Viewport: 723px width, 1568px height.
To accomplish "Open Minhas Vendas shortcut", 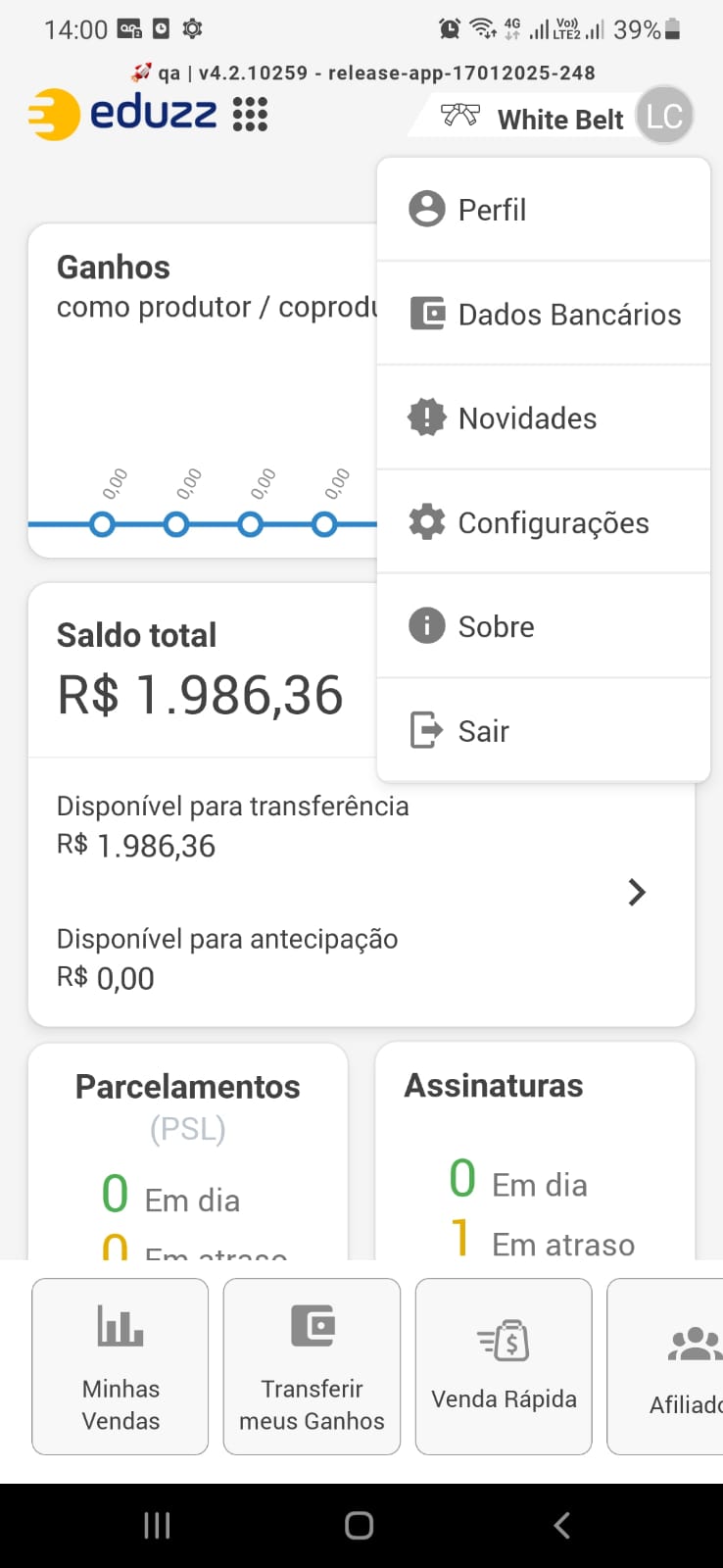I will point(120,1366).
